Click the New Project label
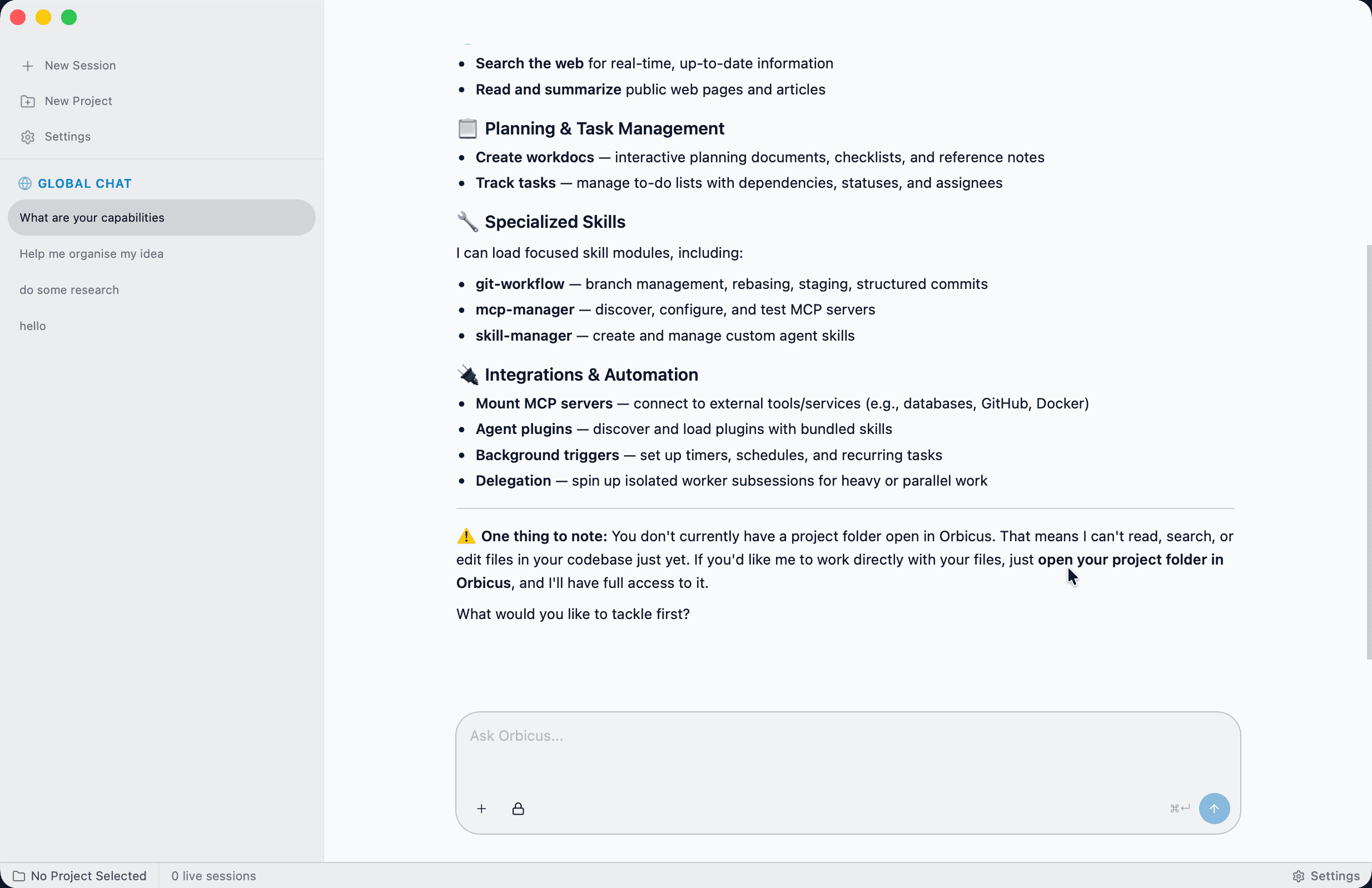Viewport: 1372px width, 888px height. click(78, 102)
